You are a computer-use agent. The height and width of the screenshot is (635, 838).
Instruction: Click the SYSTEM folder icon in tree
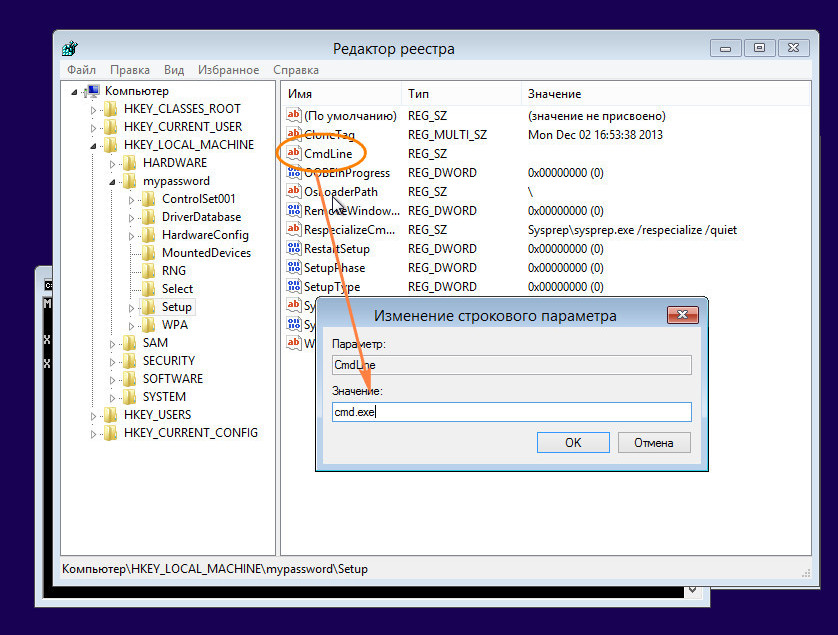[x=131, y=397]
